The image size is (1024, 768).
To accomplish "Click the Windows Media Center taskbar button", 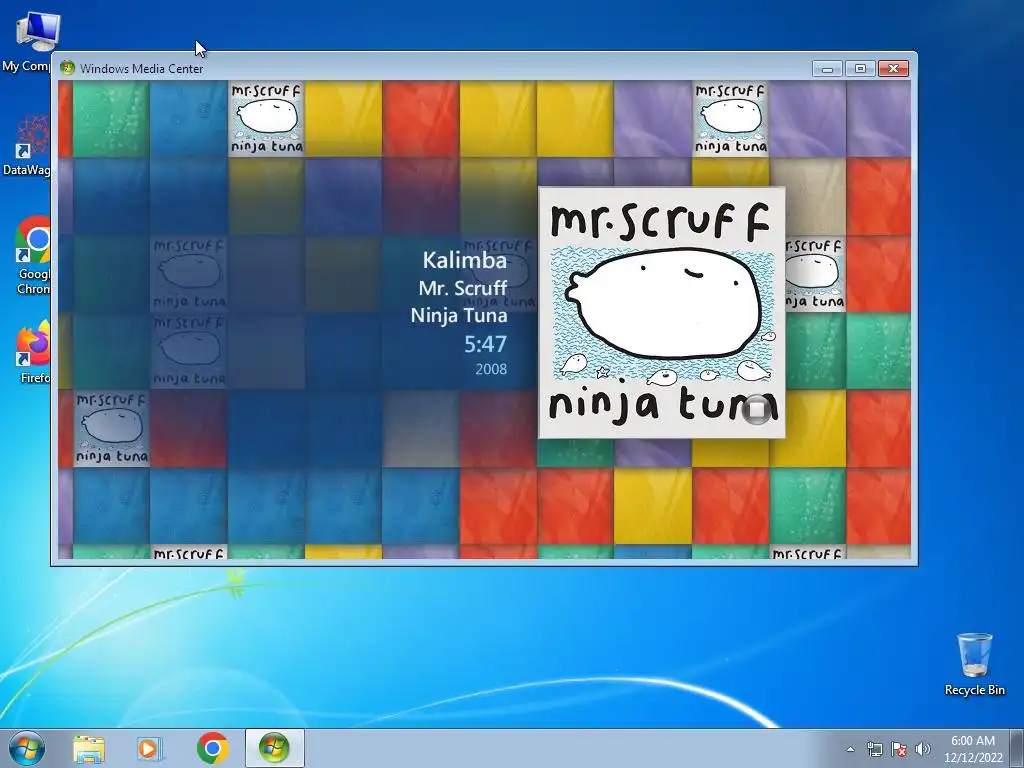I will tap(274, 748).
